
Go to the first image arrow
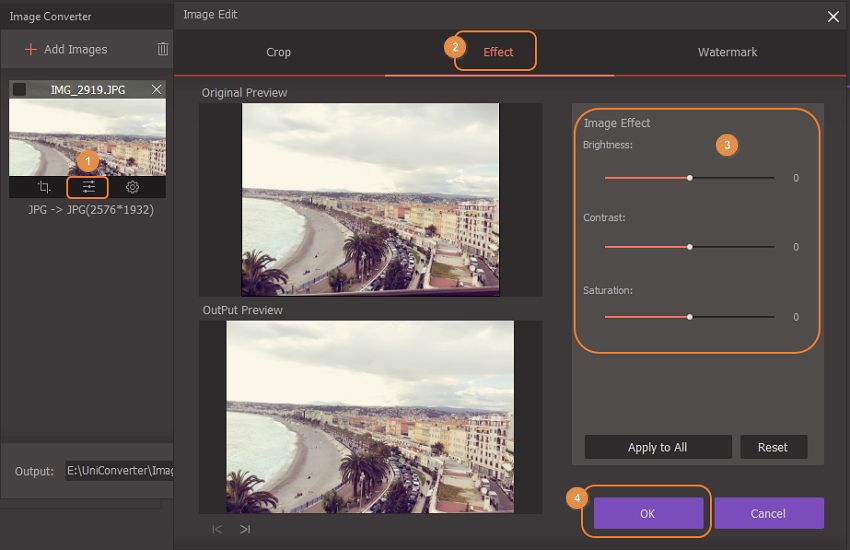tap(217, 529)
